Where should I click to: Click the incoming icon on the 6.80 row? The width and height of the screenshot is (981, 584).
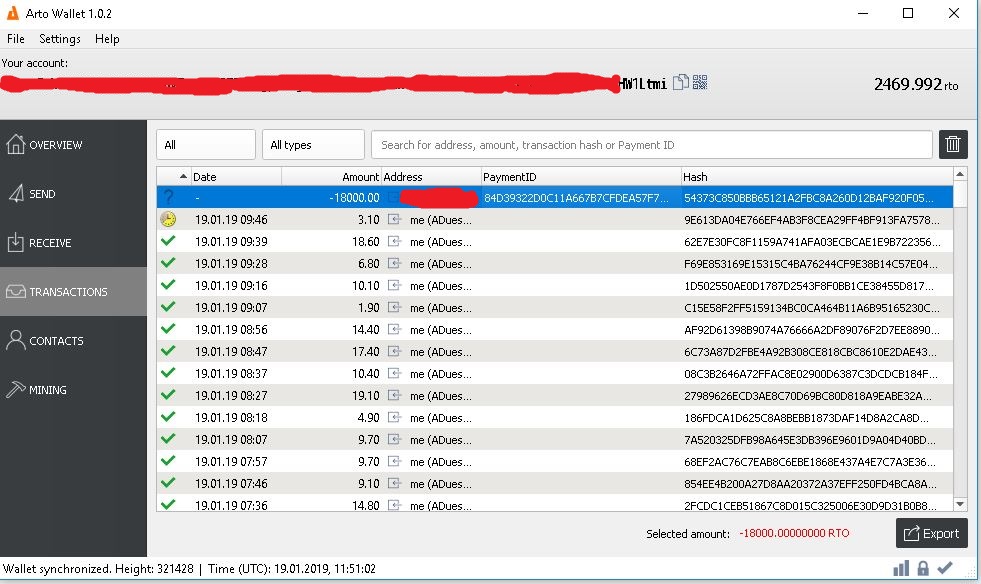[394, 263]
